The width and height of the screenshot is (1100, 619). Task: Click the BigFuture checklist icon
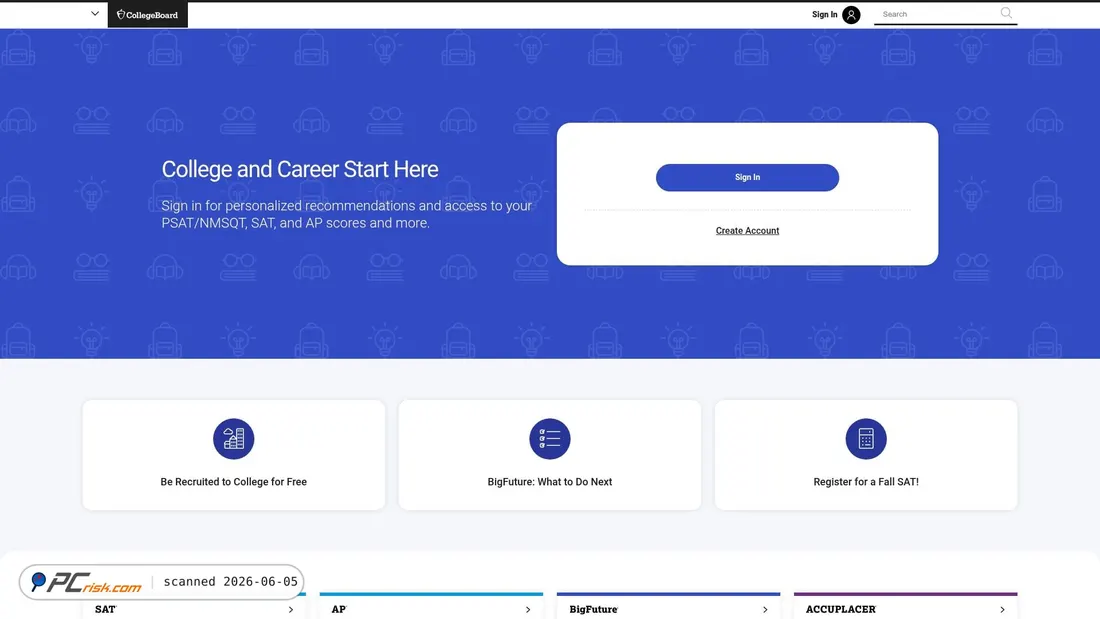pyautogui.click(x=550, y=439)
